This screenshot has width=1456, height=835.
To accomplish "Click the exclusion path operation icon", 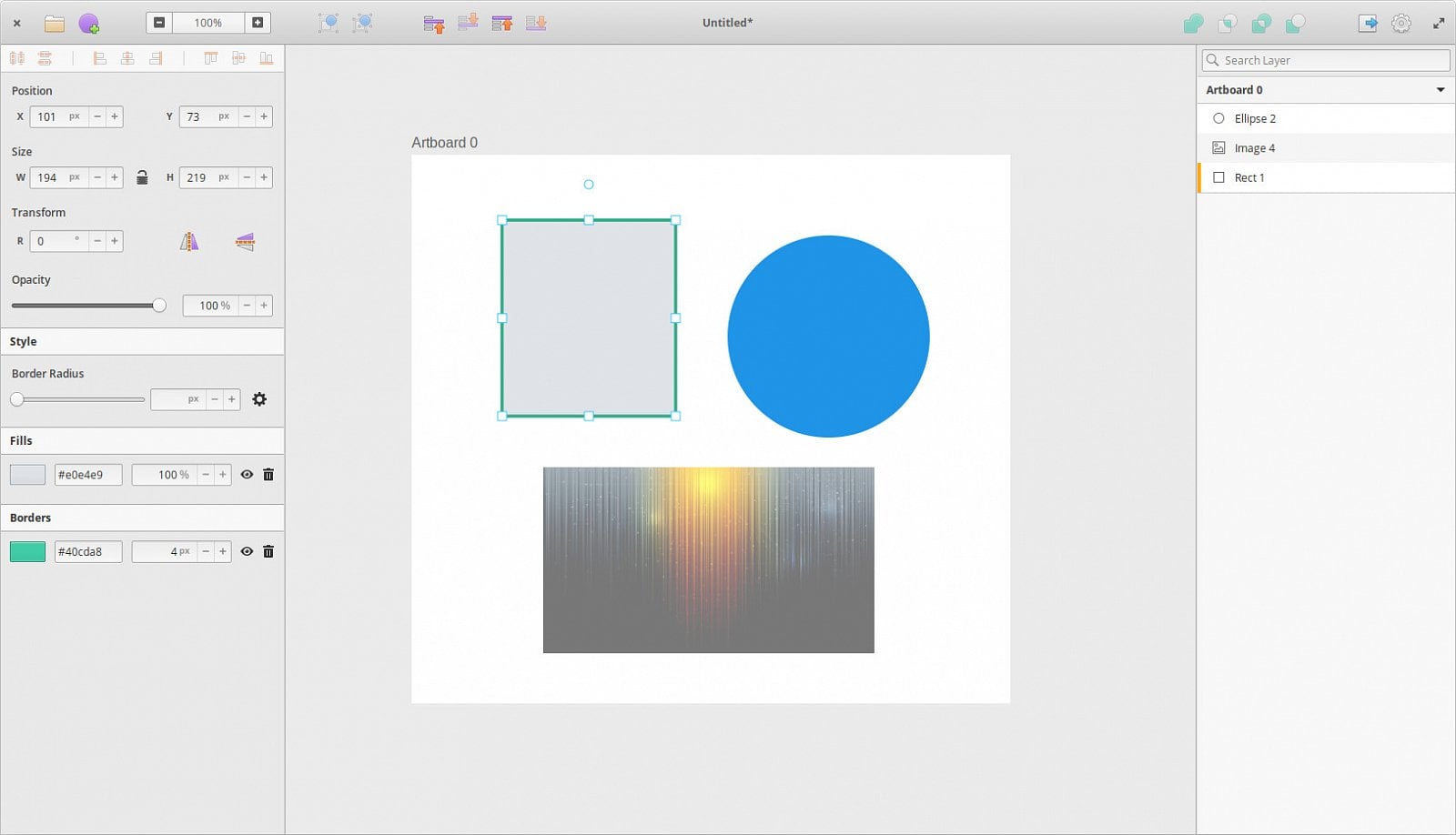I will coord(1261,23).
